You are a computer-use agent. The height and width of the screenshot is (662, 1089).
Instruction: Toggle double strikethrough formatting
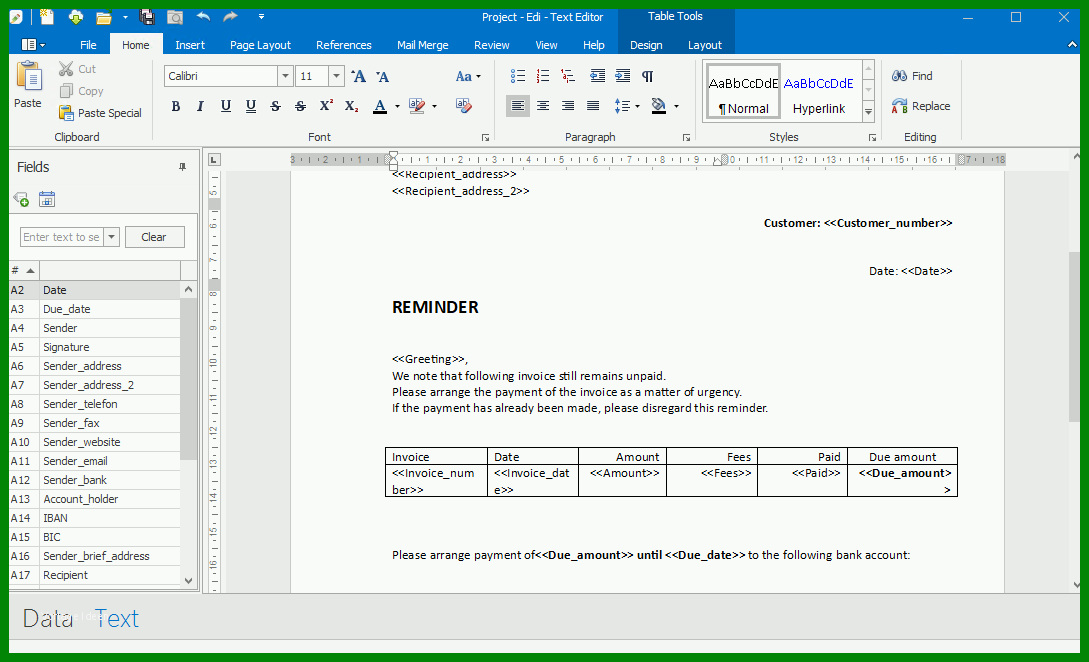300,106
